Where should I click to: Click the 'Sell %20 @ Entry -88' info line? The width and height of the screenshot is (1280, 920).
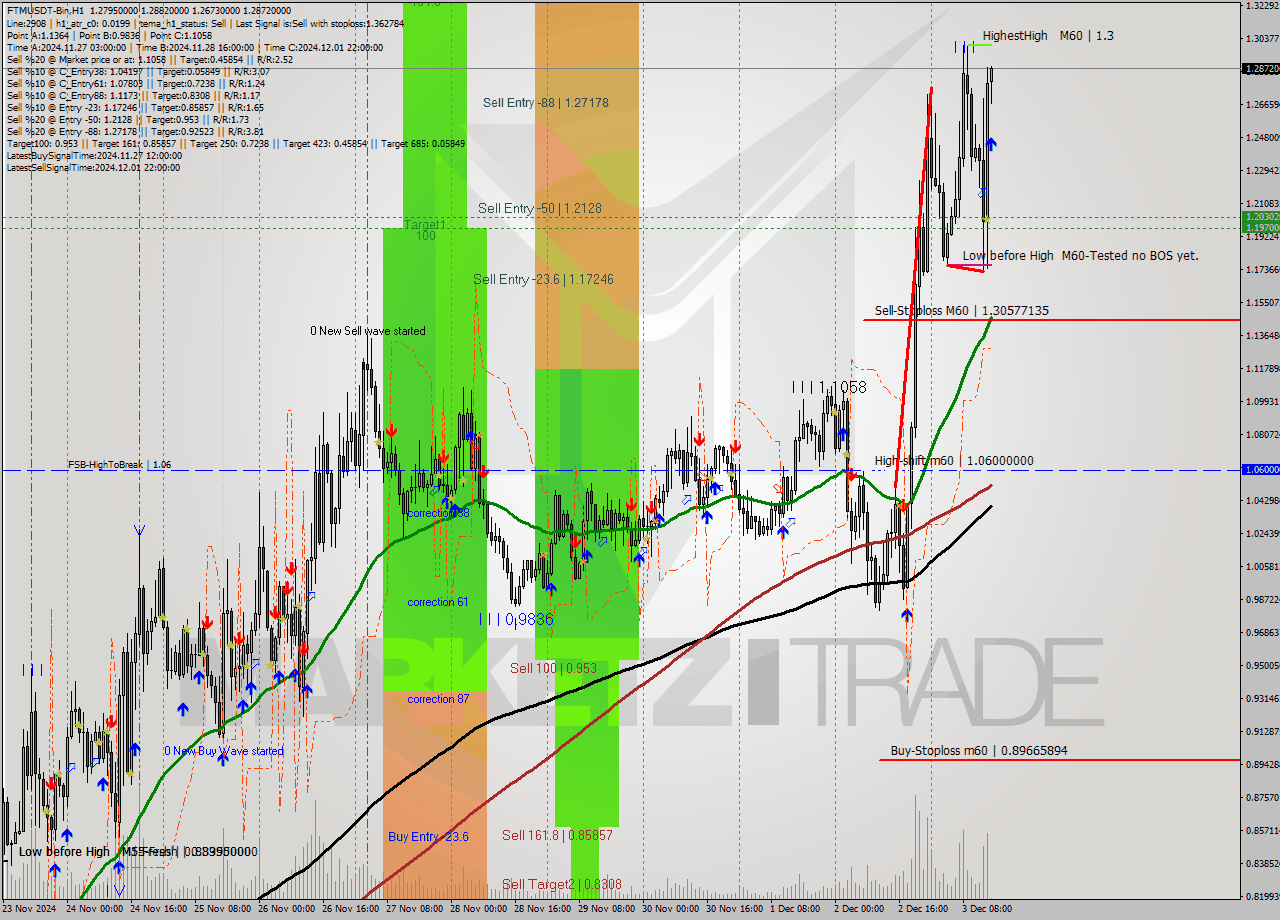pyautogui.click(x=135, y=132)
